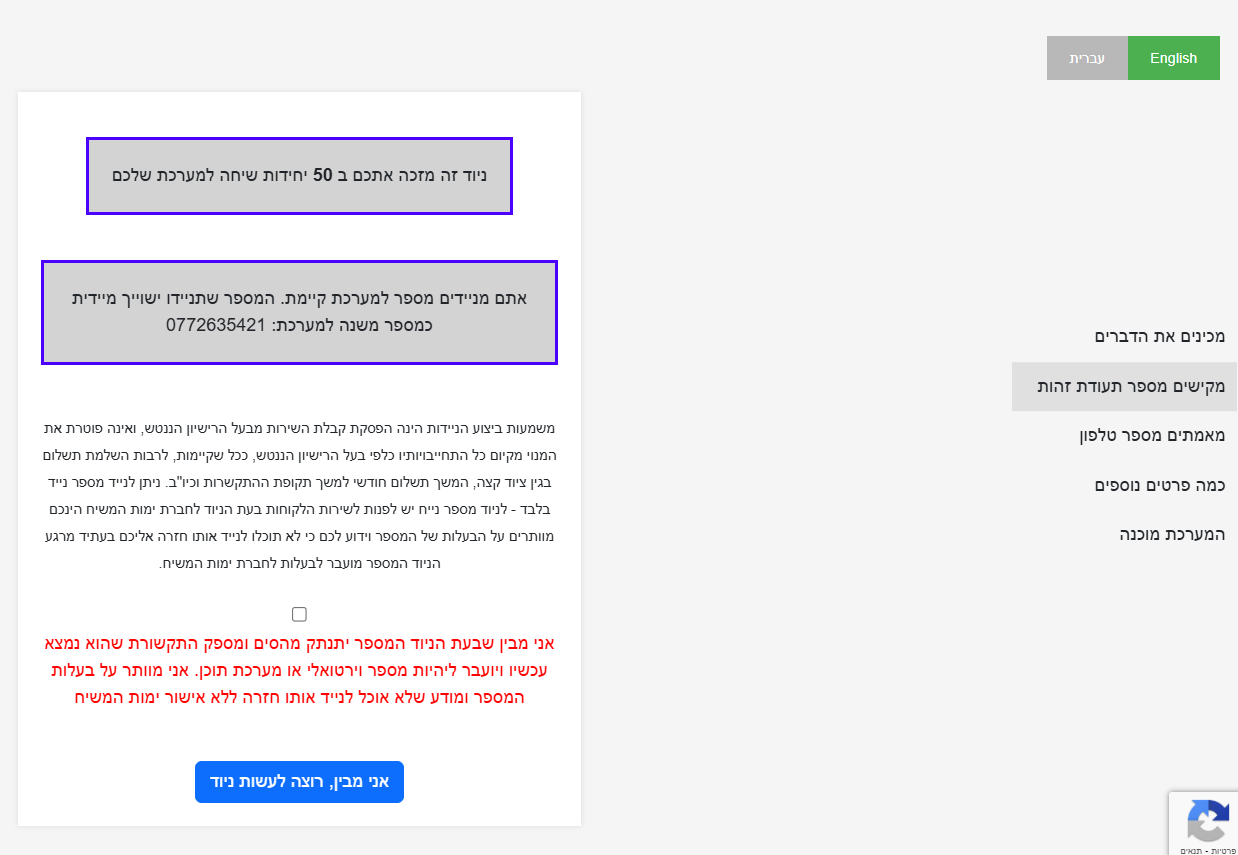The width and height of the screenshot is (1238, 855).
Task: Select the עברית language button
Action: pos(1087,58)
